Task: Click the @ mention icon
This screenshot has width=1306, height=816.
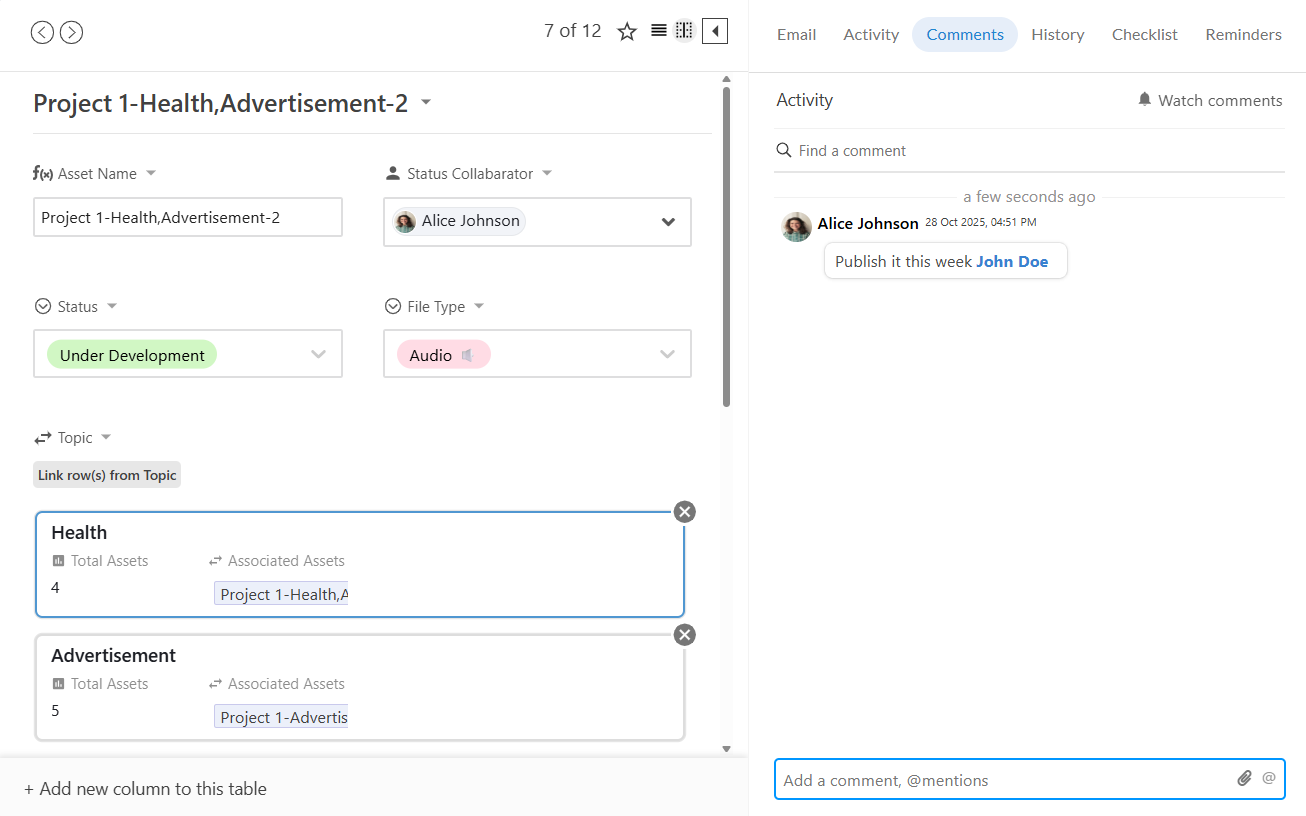Action: pyautogui.click(x=1269, y=778)
